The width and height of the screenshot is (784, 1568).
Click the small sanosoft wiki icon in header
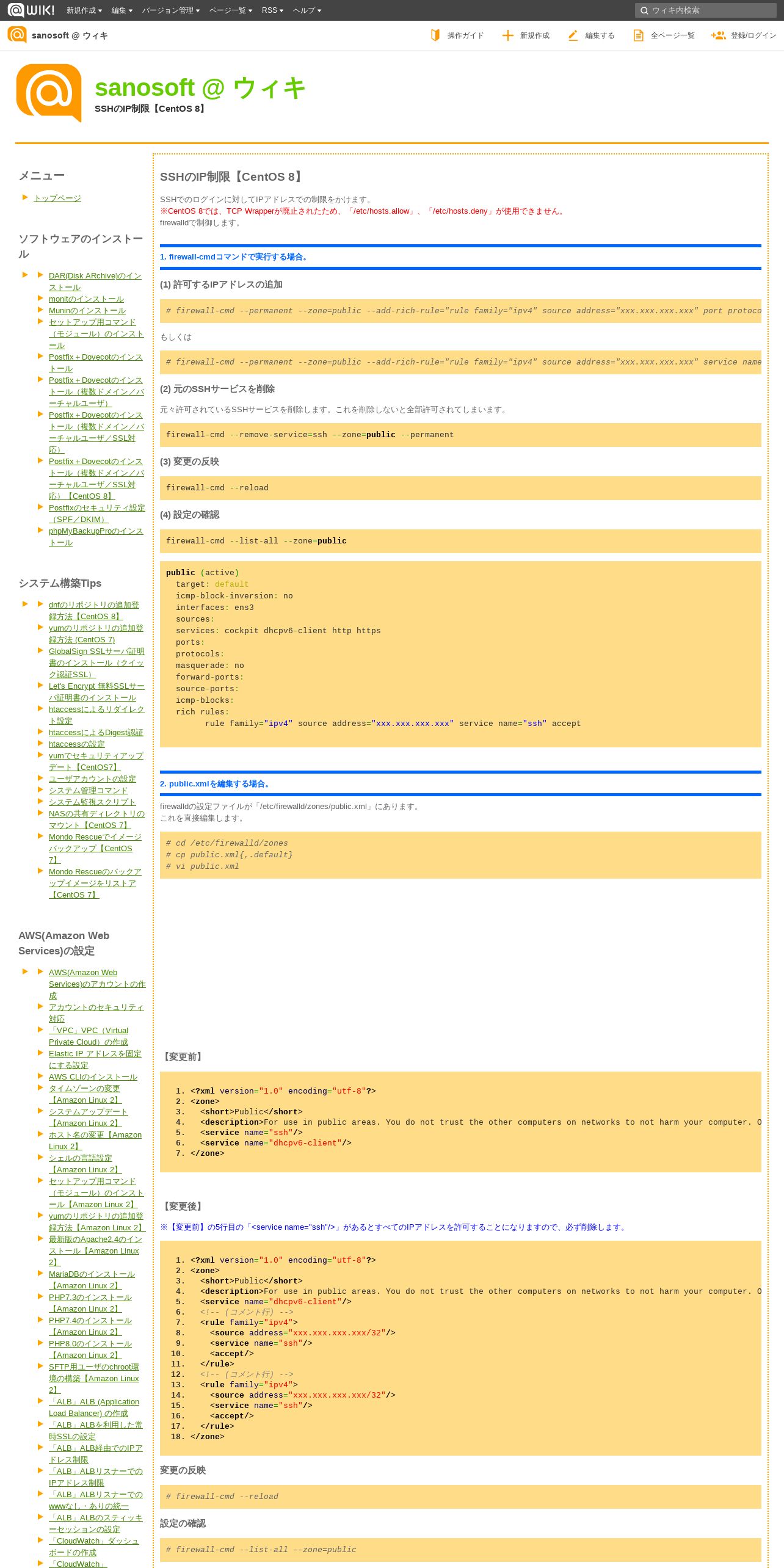pos(17,35)
